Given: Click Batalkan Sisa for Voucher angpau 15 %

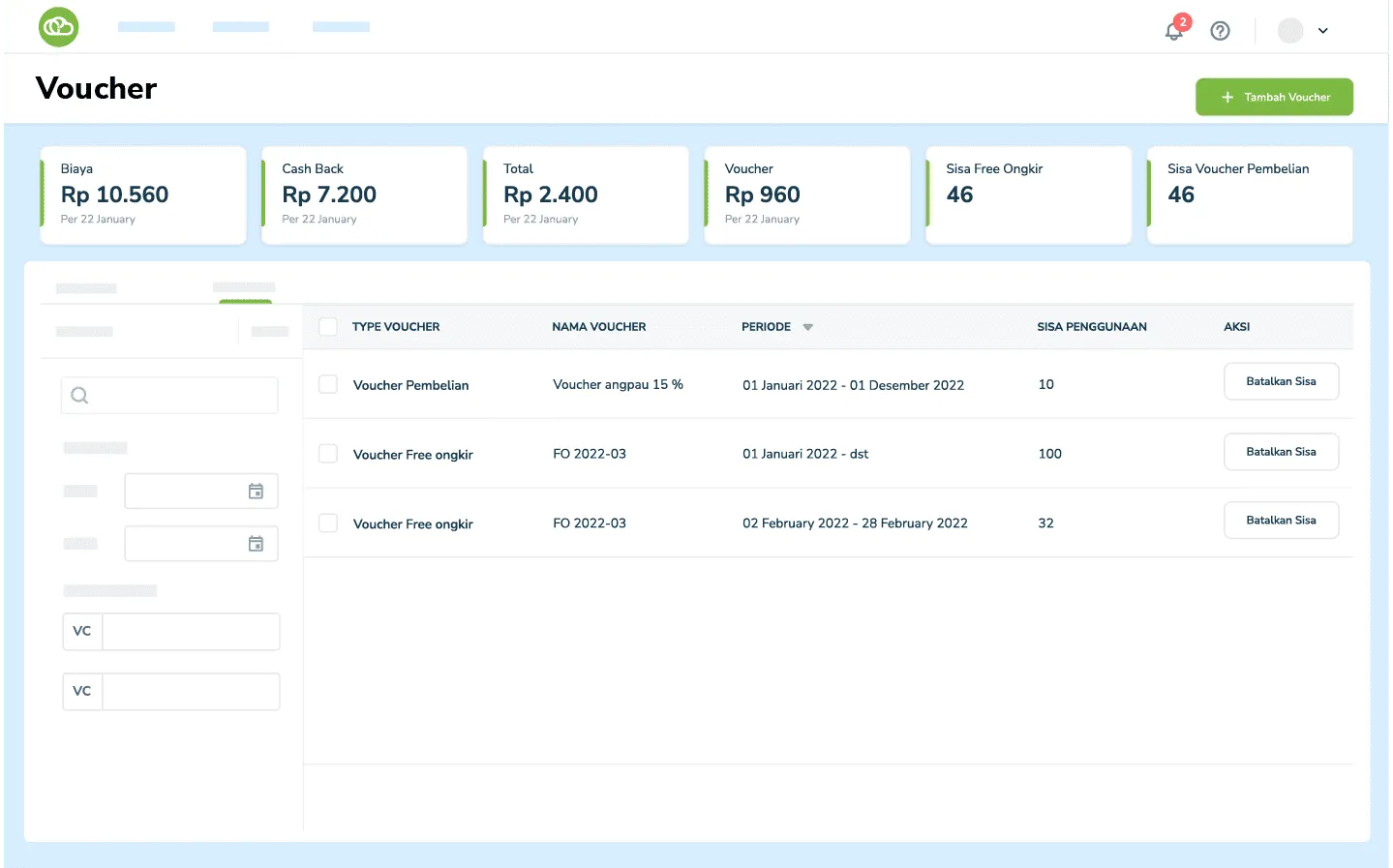Looking at the screenshot, I should tap(1281, 381).
